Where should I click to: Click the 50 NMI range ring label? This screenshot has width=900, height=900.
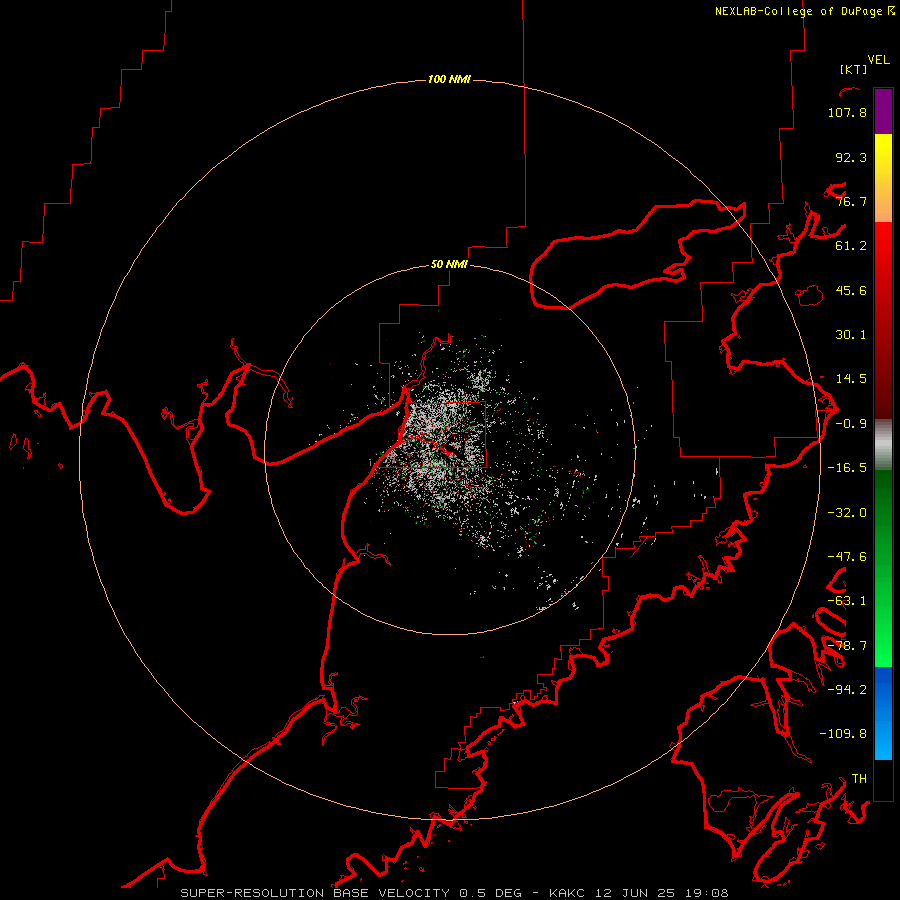pos(449,264)
